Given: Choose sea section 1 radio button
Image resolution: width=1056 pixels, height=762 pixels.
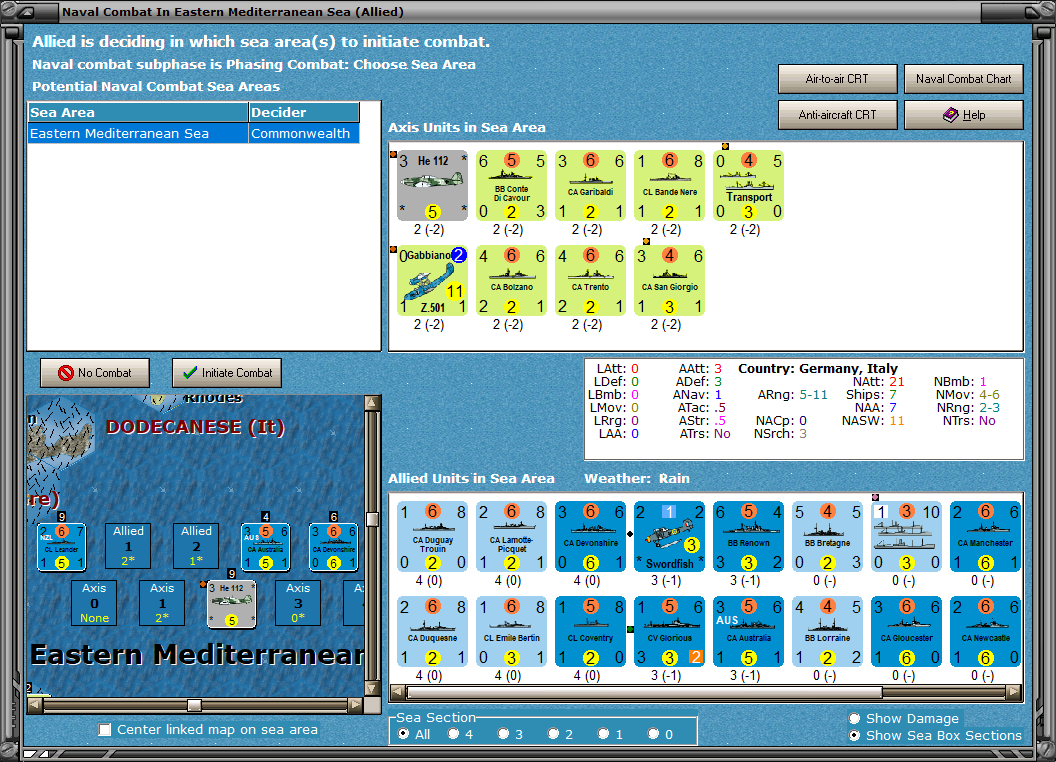Looking at the screenshot, I should tap(603, 734).
